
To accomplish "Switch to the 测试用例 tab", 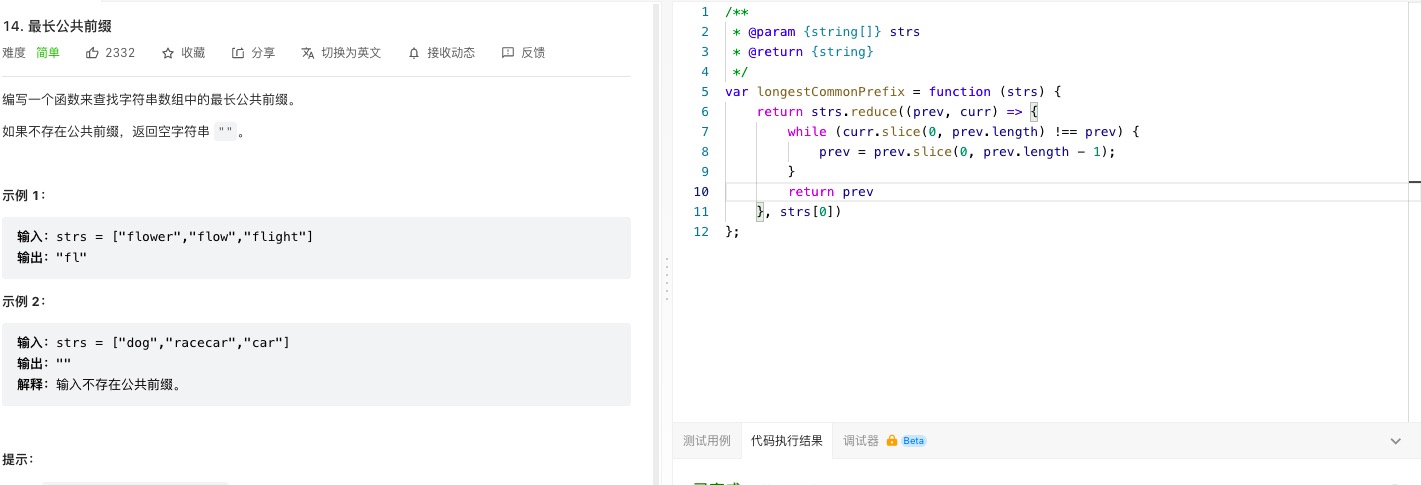I will 707,441.
